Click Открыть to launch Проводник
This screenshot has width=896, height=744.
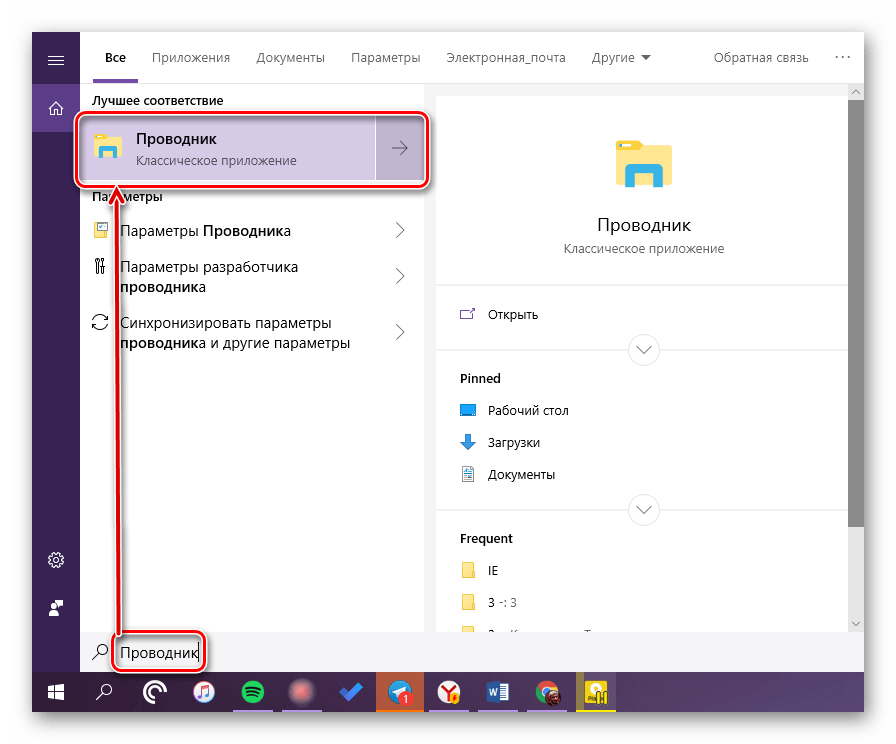coord(512,314)
